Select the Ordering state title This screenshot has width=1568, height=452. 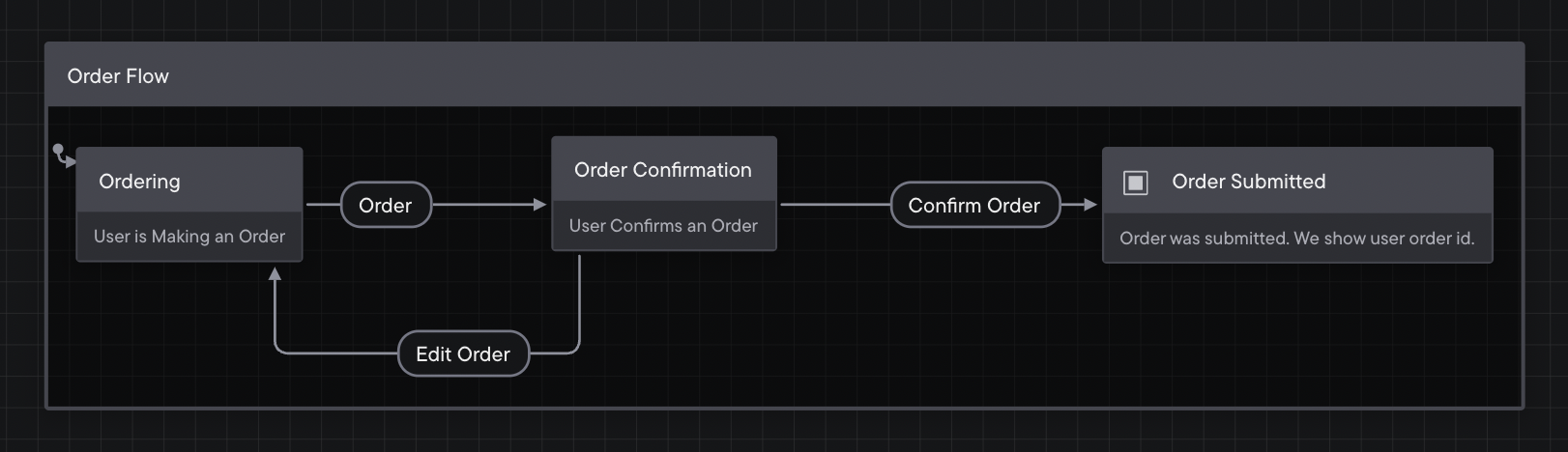(x=139, y=182)
